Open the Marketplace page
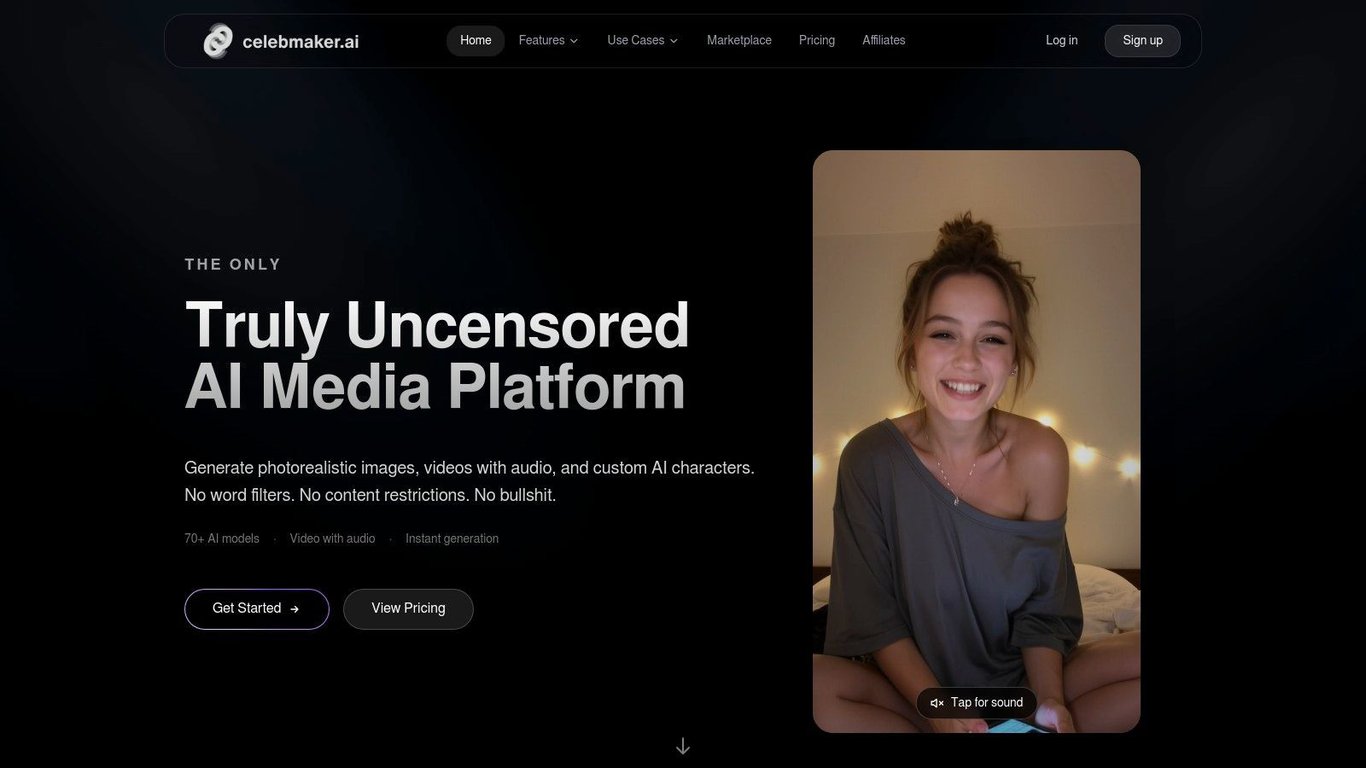This screenshot has width=1366, height=768. 739,40
